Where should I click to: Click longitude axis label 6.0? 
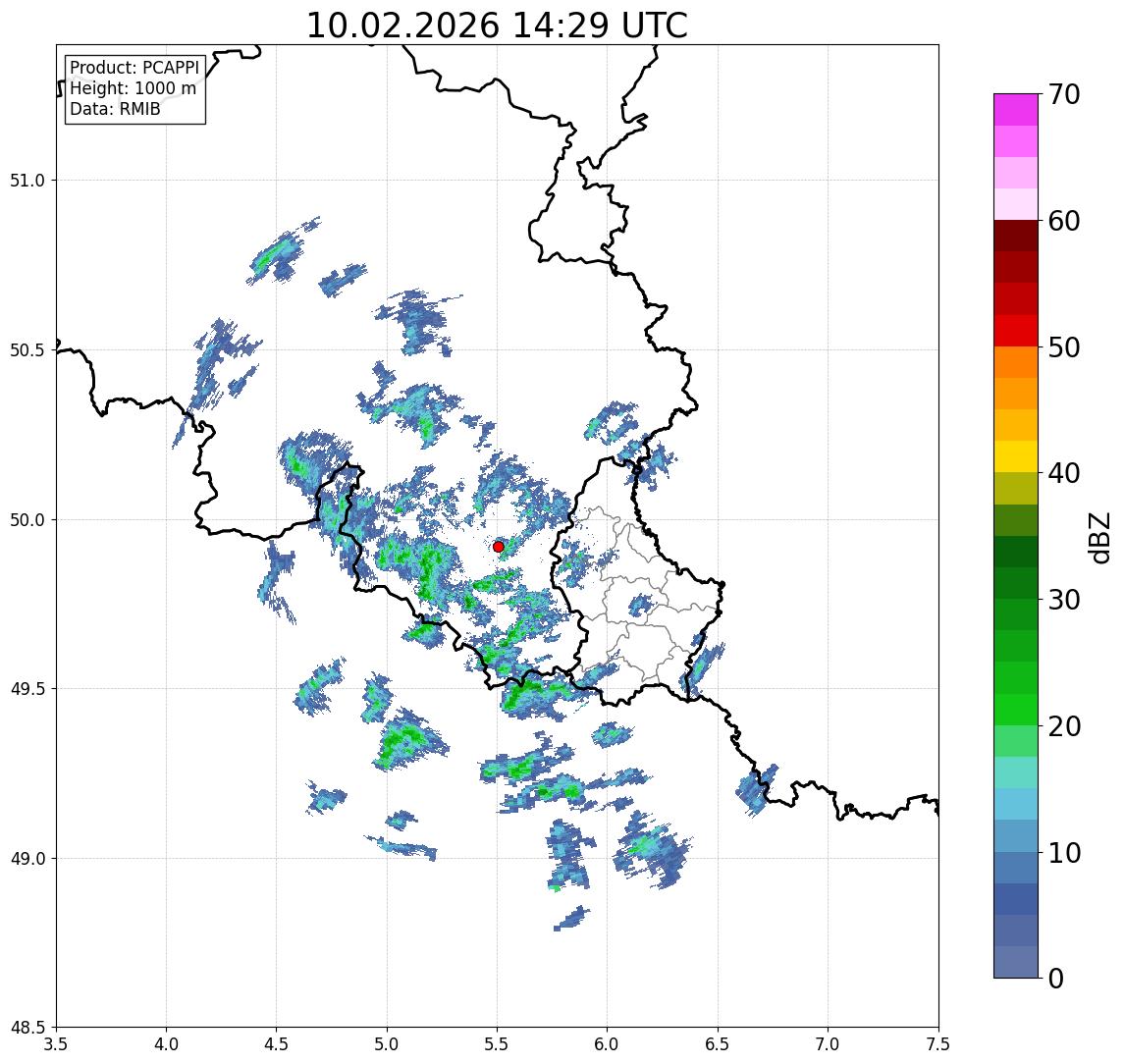[x=608, y=1044]
